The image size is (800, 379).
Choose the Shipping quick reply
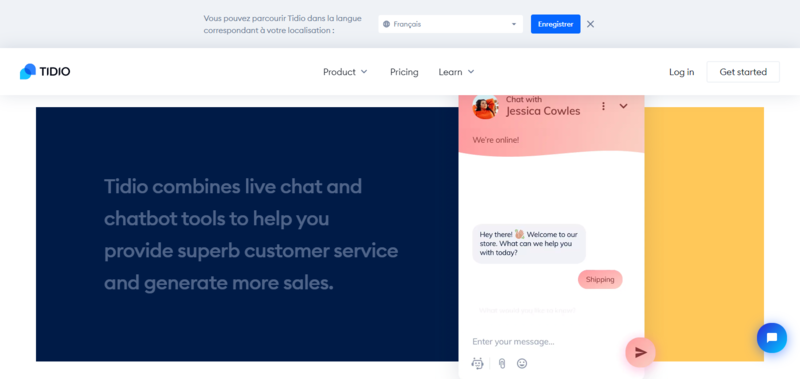[x=600, y=280]
